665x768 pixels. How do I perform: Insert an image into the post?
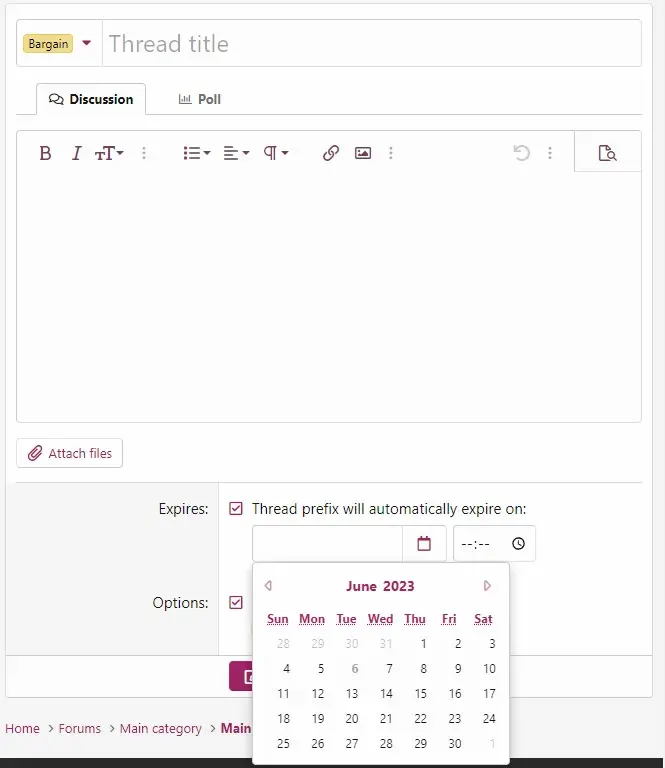[363, 153]
